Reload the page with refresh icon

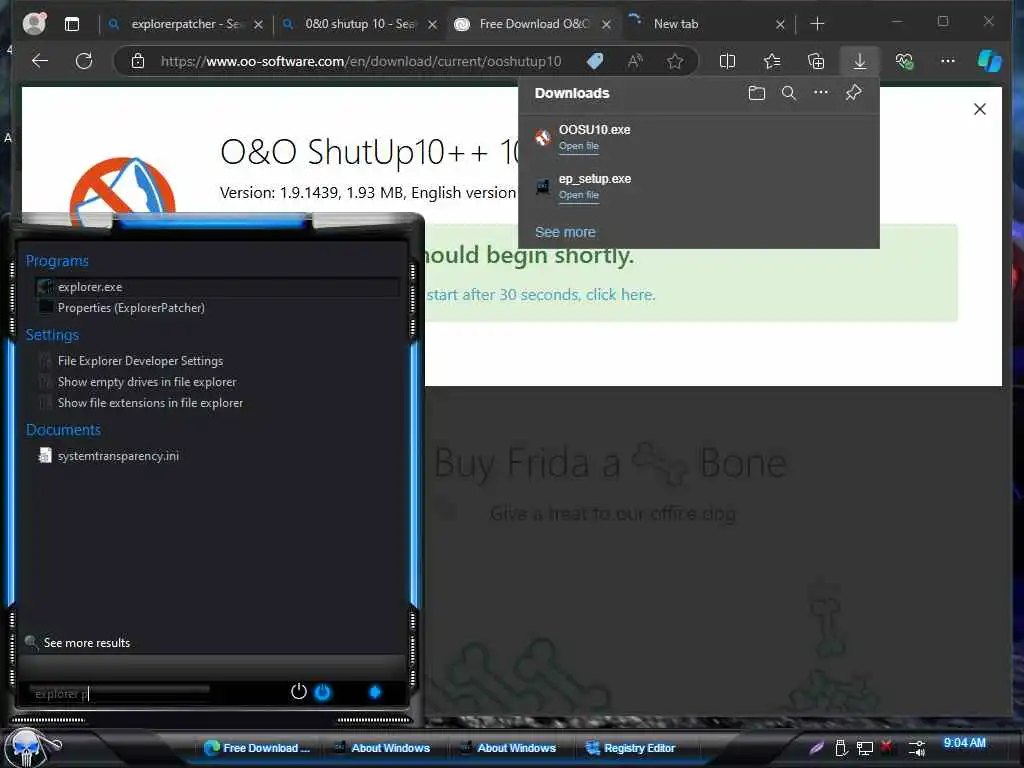click(84, 61)
